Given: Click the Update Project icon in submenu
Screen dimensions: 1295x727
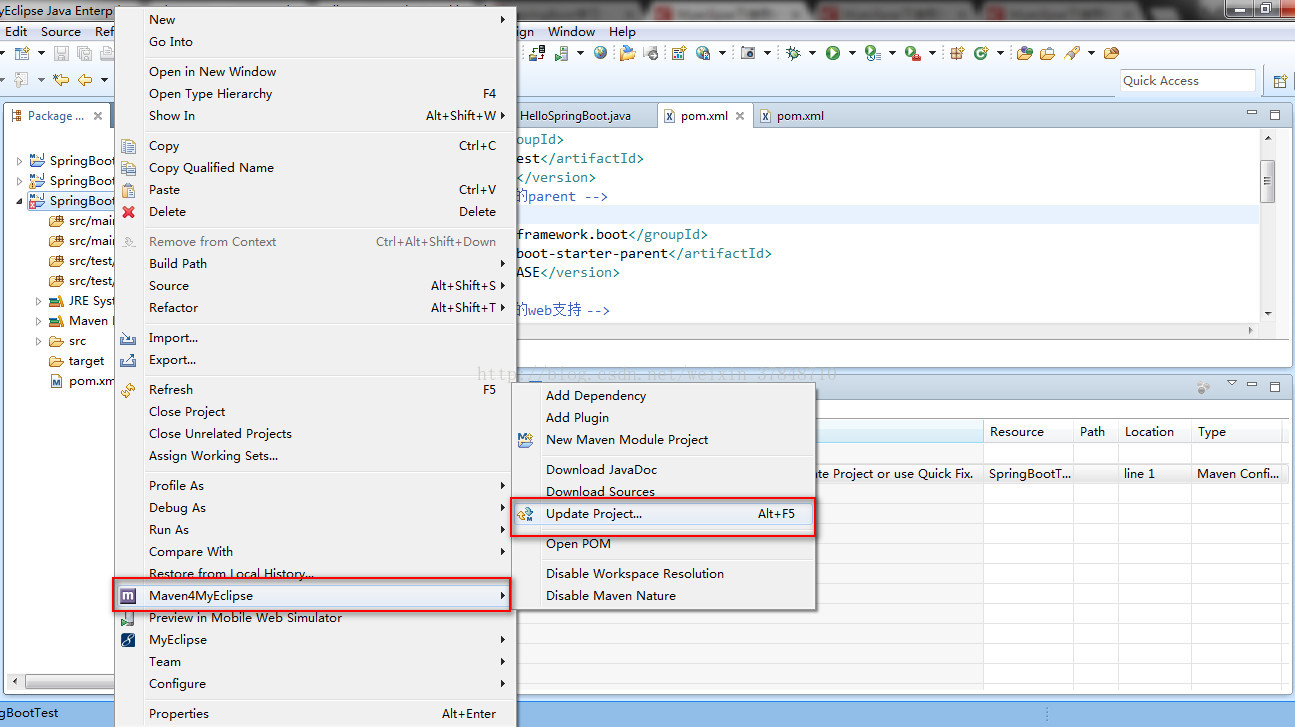Looking at the screenshot, I should 525,514.
